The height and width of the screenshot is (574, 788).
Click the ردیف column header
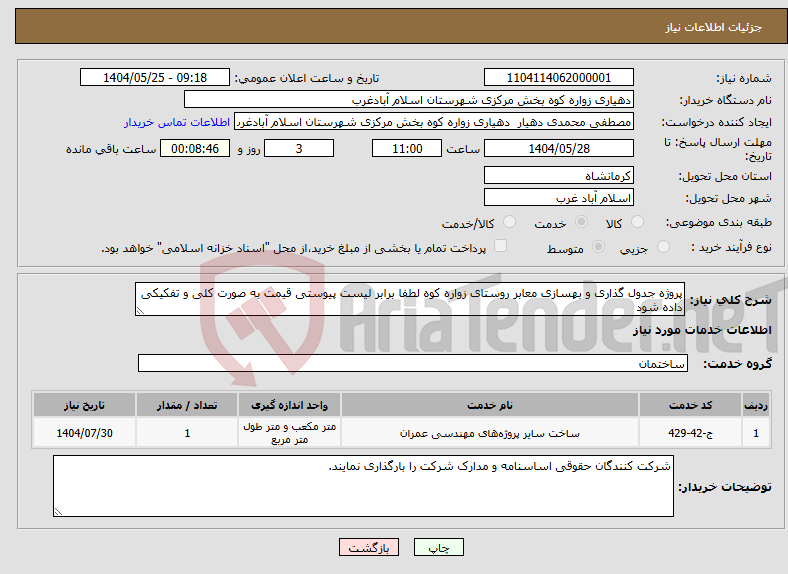click(756, 405)
